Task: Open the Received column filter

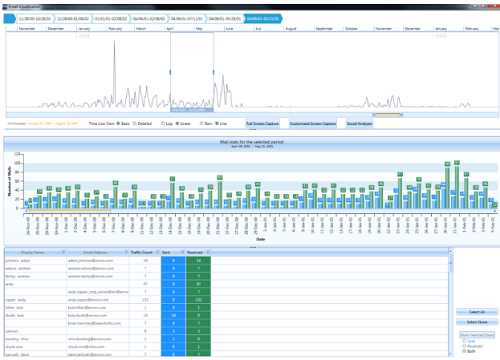Action: pyautogui.click(x=208, y=252)
